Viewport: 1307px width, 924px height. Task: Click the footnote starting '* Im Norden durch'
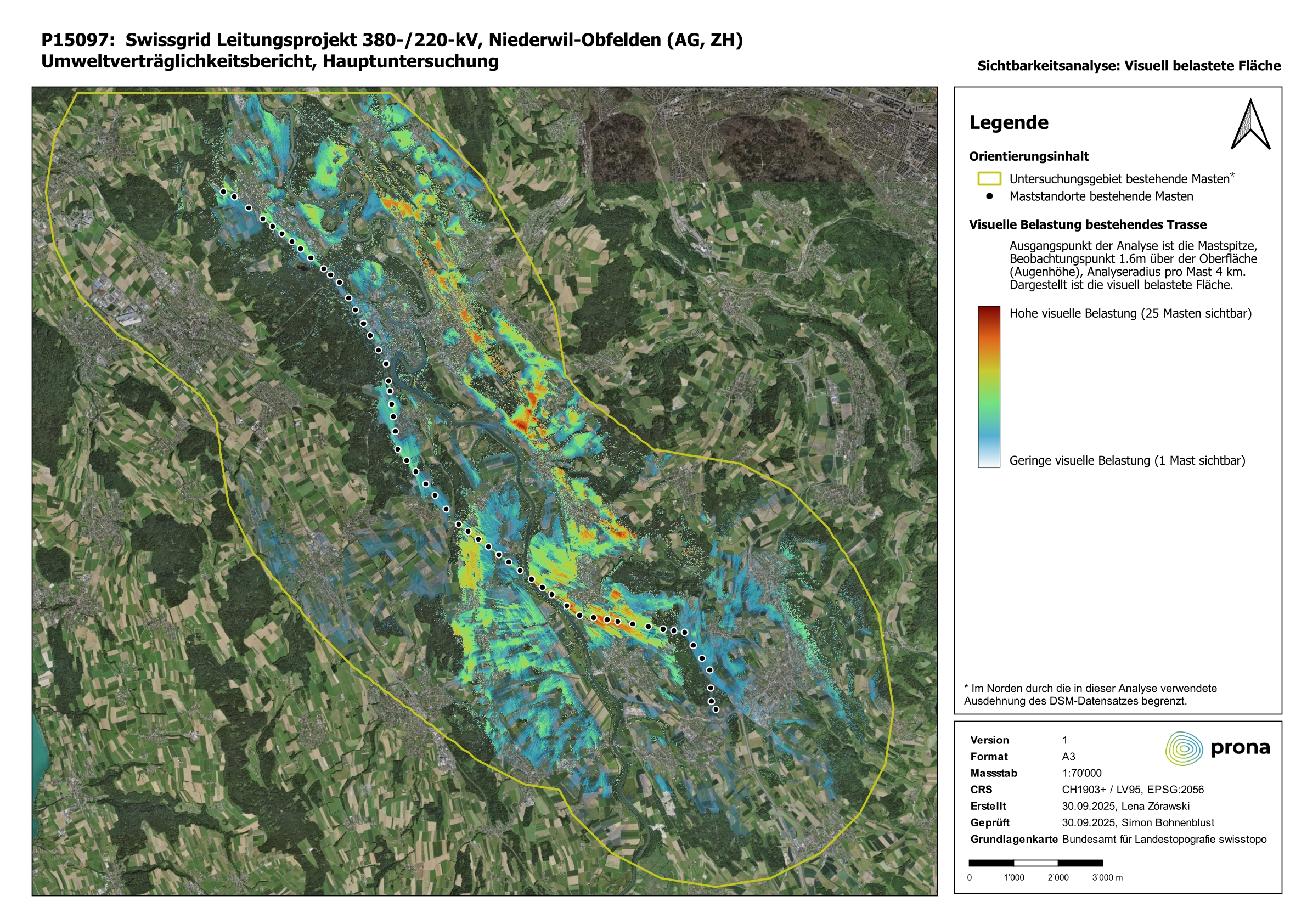click(1090, 695)
